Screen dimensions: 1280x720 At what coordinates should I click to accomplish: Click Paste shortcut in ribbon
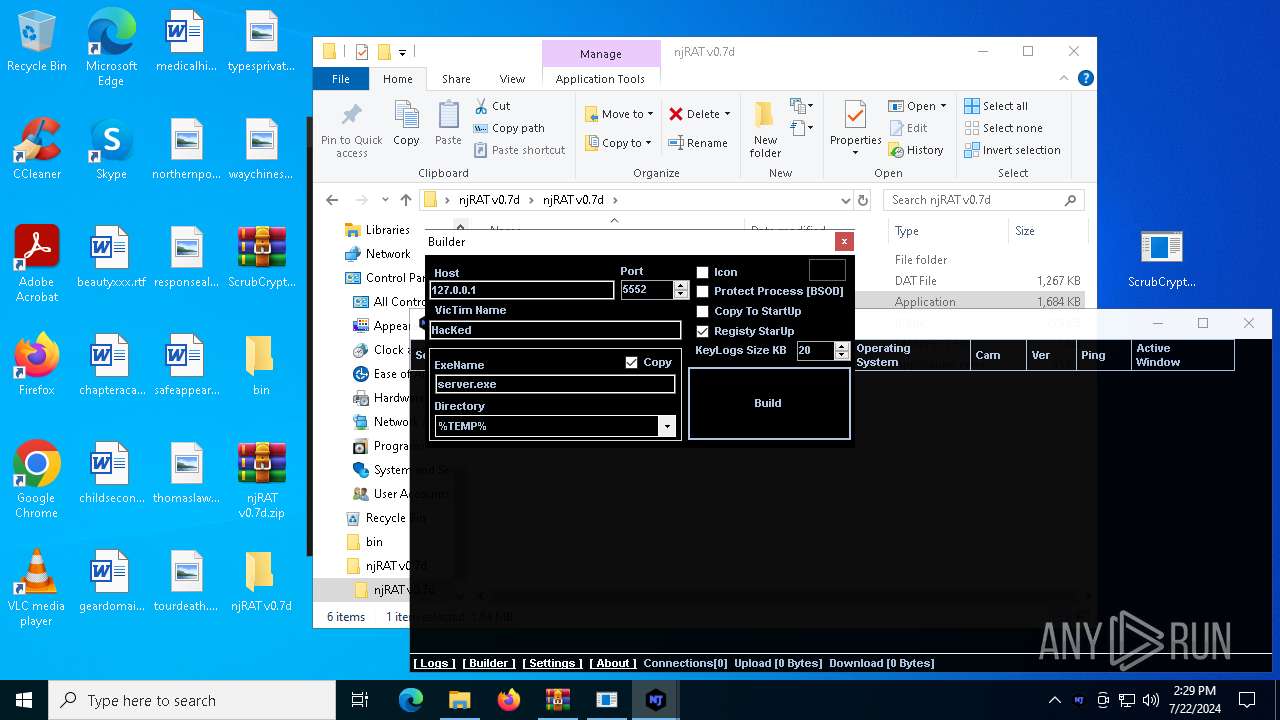coord(519,150)
